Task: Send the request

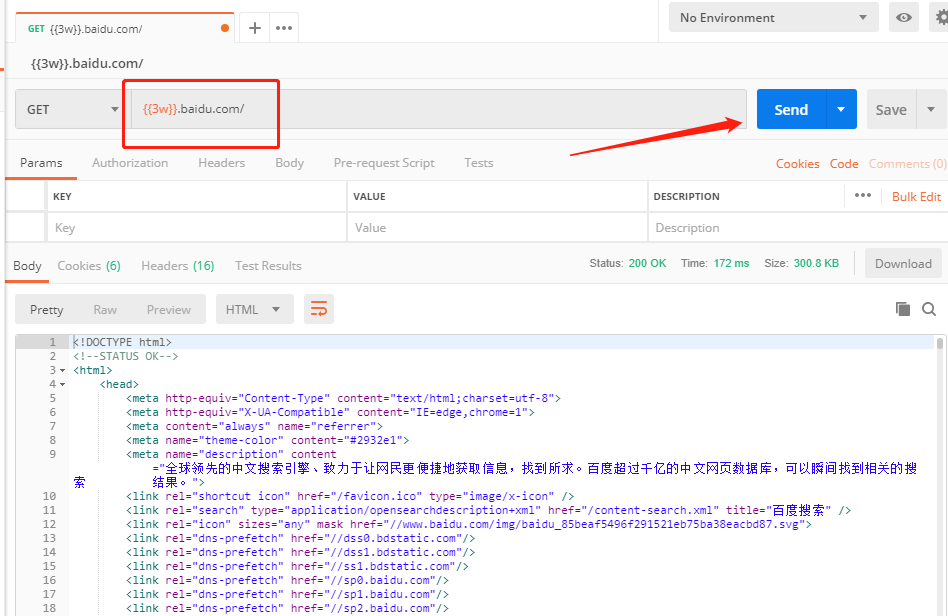Action: tap(791, 109)
